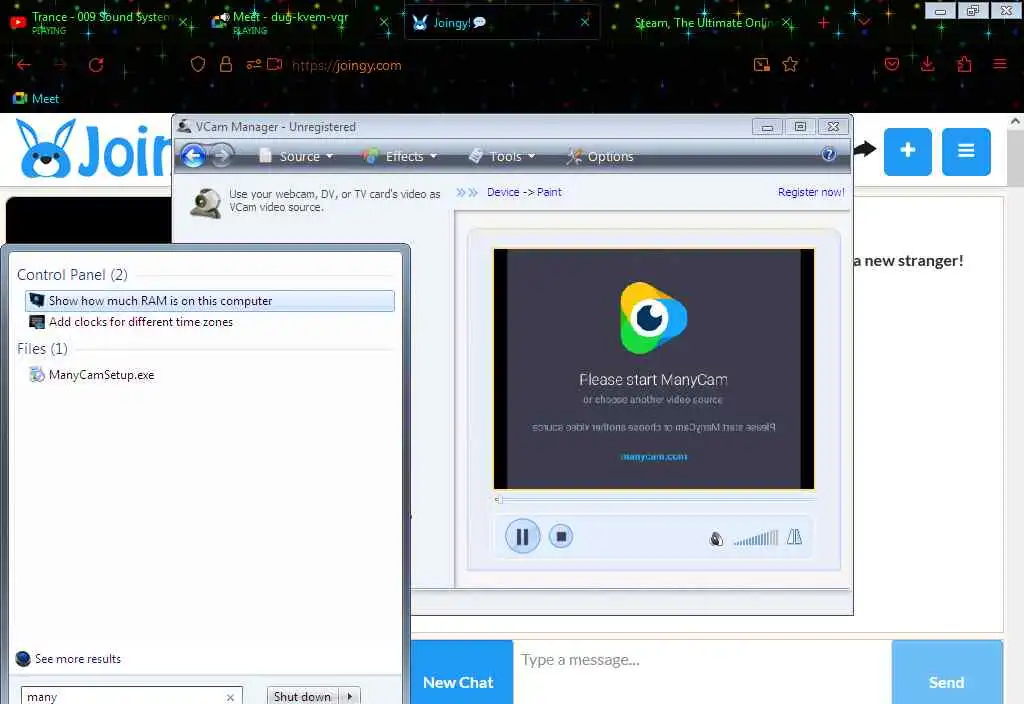Toggle the mirror flip icon in VCam

point(794,537)
